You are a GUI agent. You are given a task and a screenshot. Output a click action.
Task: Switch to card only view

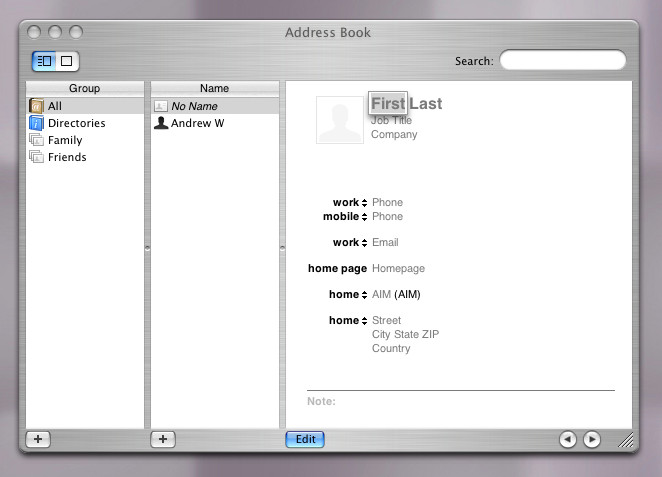coord(67,61)
